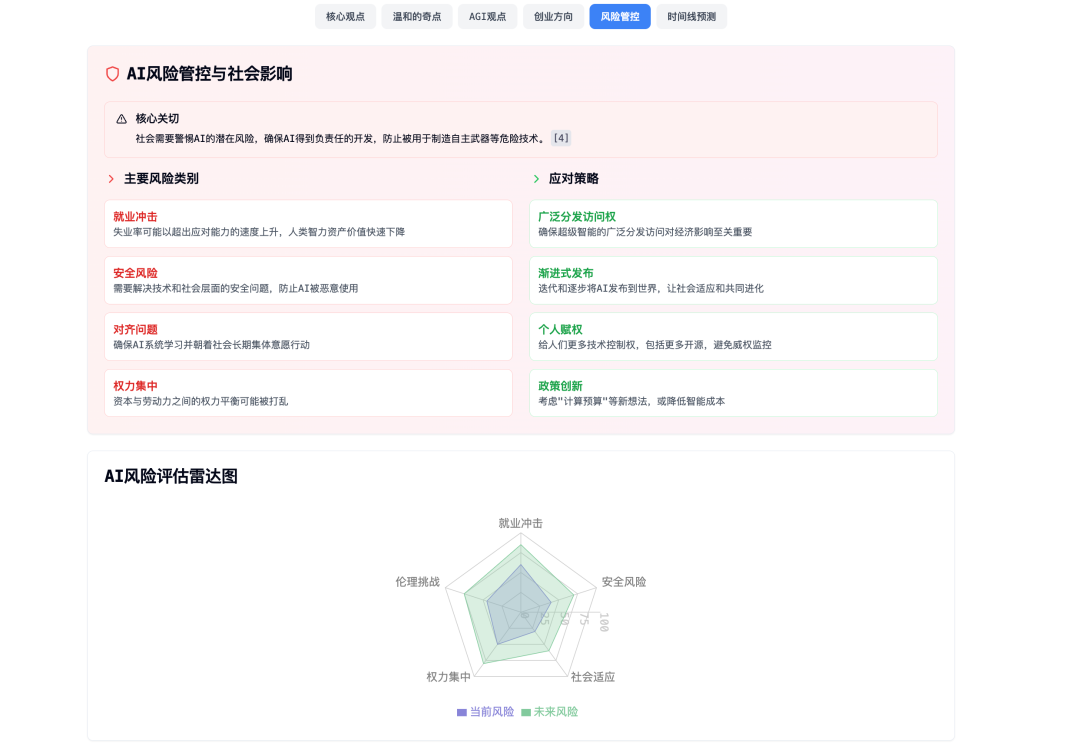Select the 就业冲击 risk card
The width and height of the screenshot is (1080, 752).
point(308,224)
